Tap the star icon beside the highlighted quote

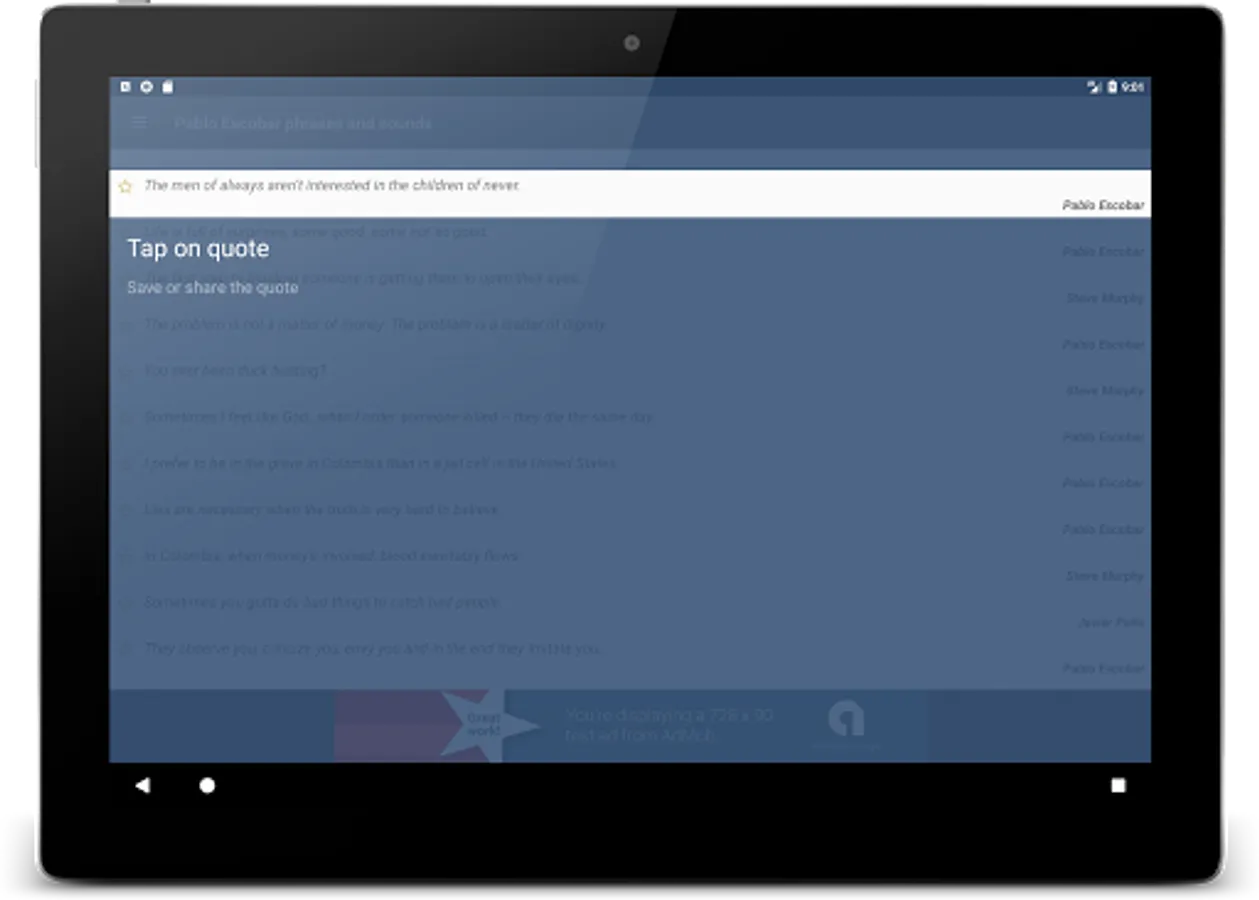(125, 186)
